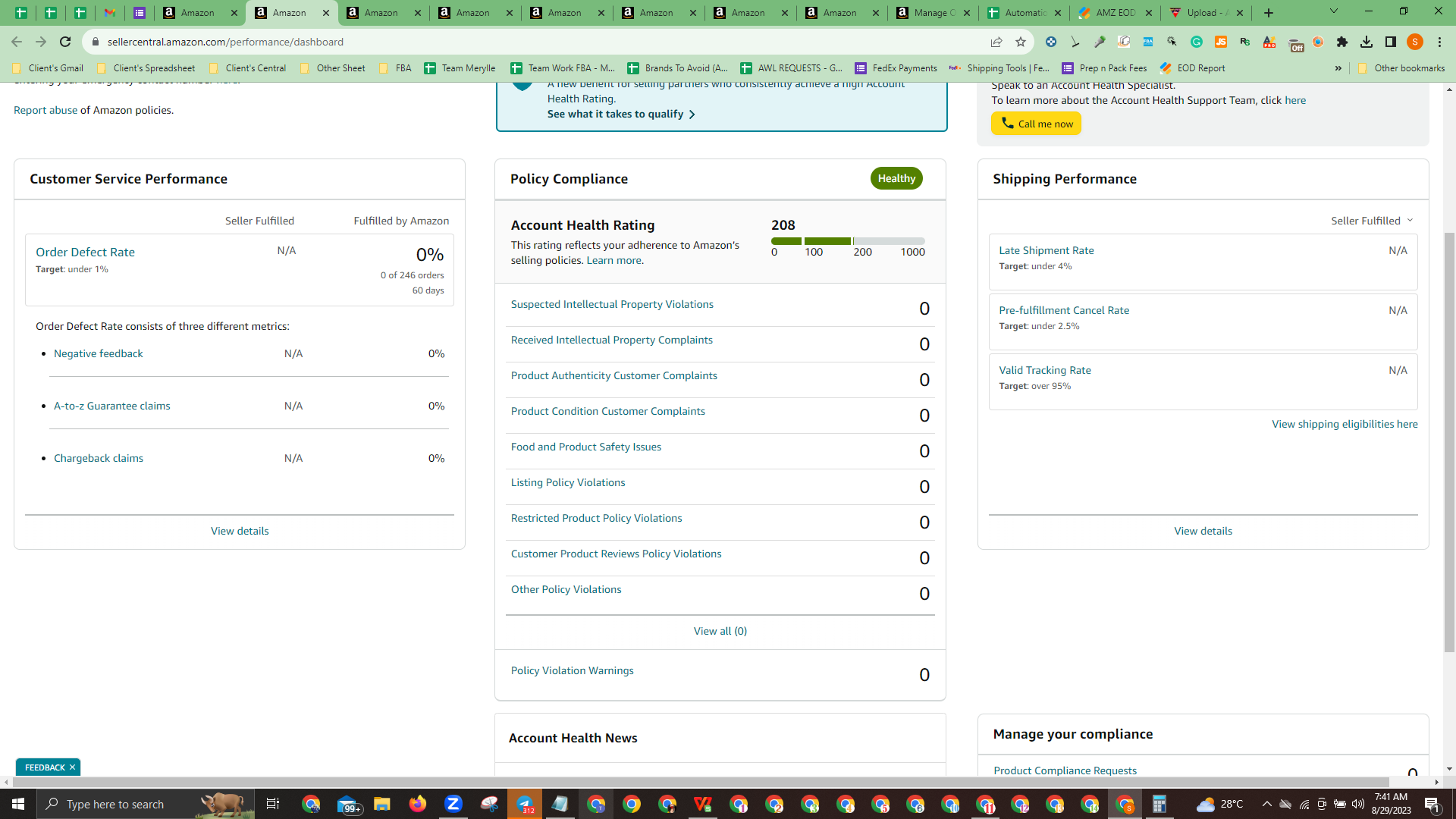Click the Account Health Rating progress bar
Viewport: 1456px width, 819px height.
[x=848, y=241]
